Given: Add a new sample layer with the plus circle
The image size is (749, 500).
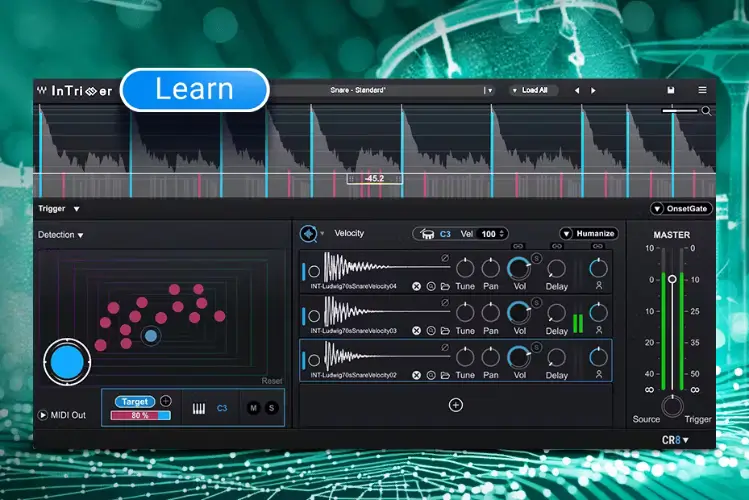Looking at the screenshot, I should tap(456, 405).
